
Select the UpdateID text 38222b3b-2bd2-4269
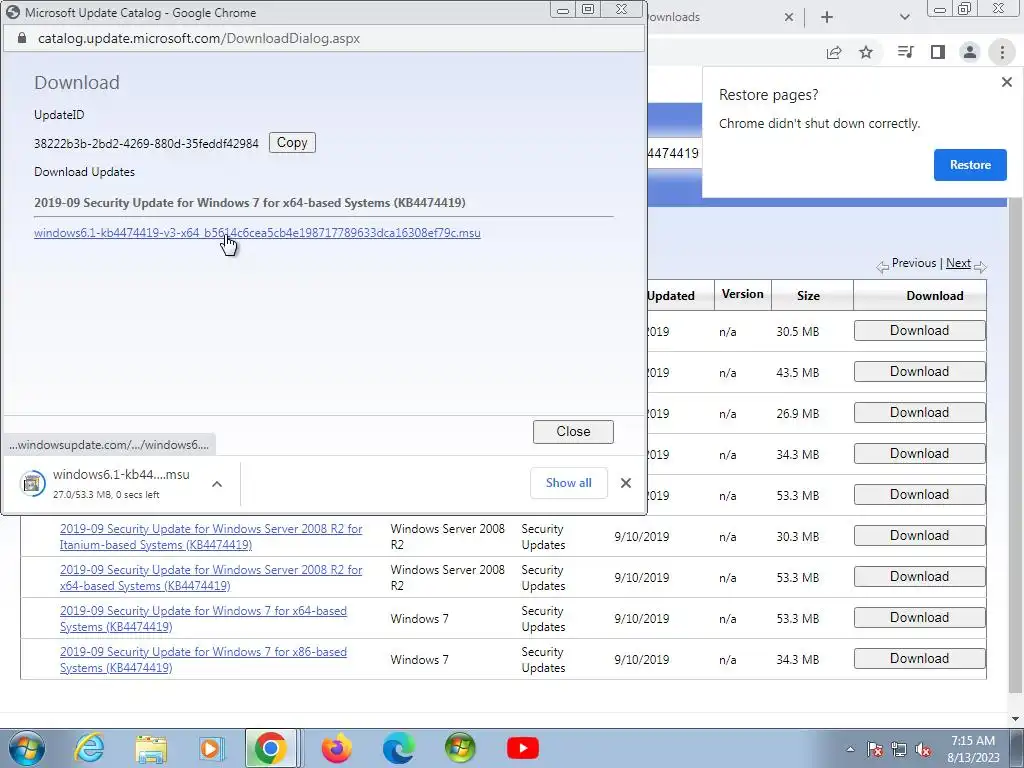(x=146, y=144)
